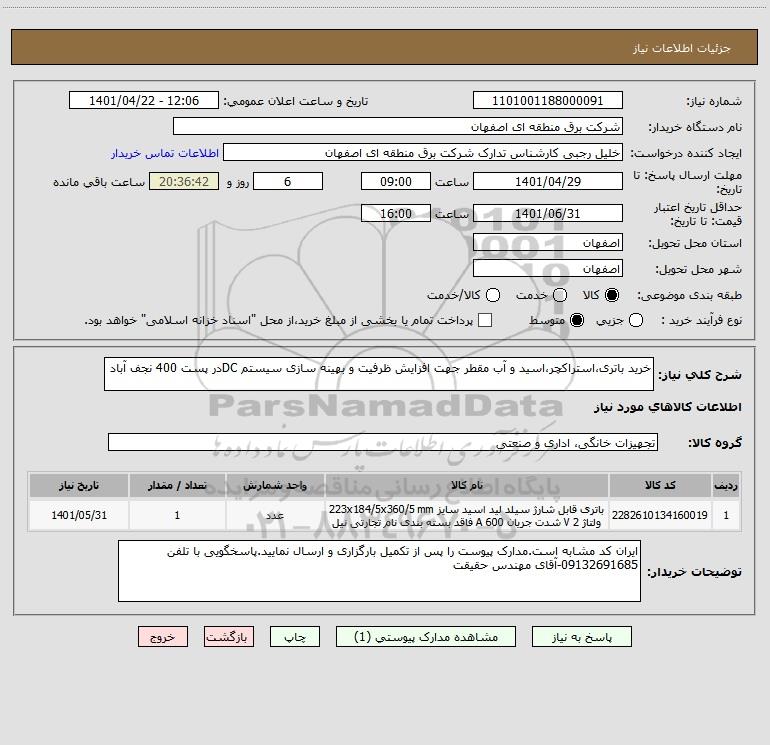This screenshot has height=745, width=770.
Task: Click the تاریخ نیاز column header
Action: (79, 485)
